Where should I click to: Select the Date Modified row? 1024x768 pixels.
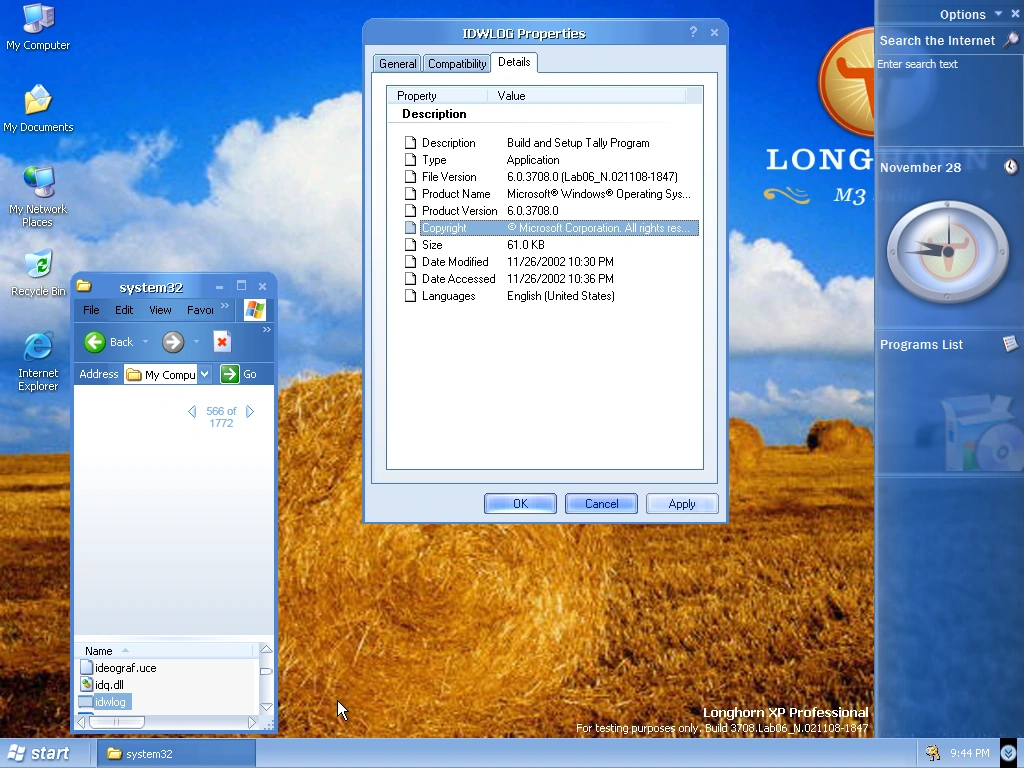click(x=551, y=261)
